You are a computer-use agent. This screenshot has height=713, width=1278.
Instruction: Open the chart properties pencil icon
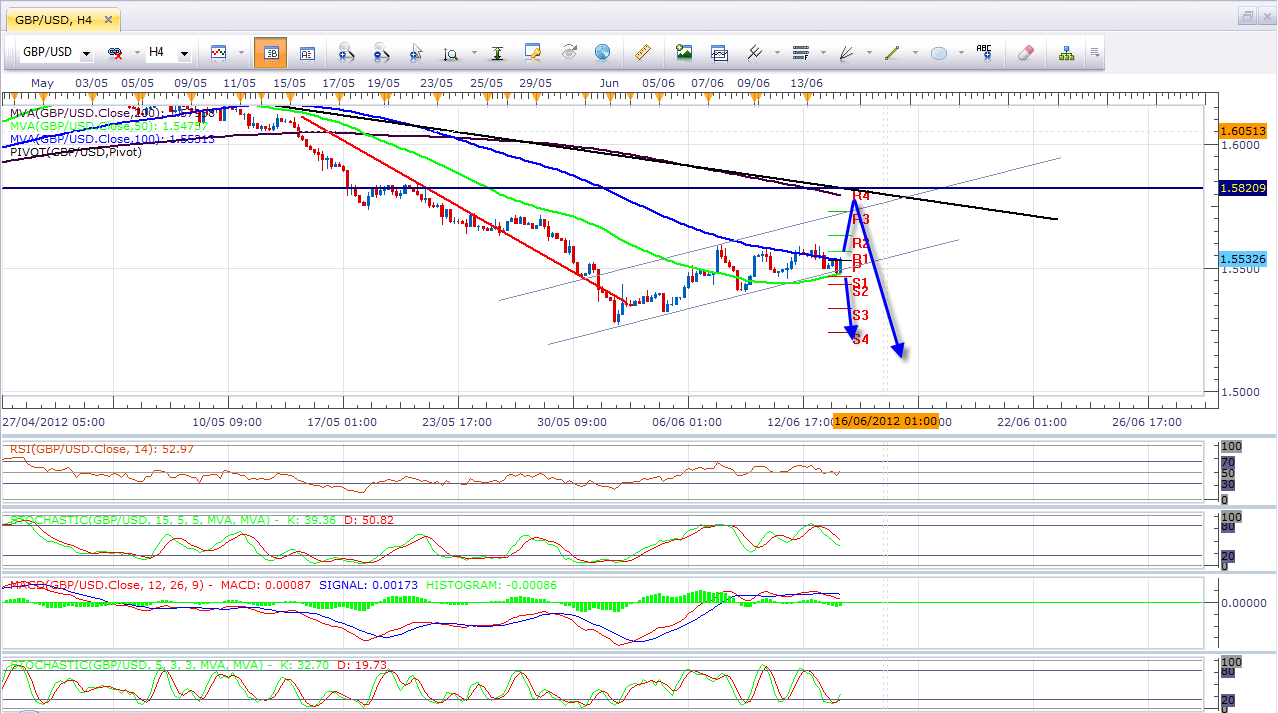click(533, 53)
